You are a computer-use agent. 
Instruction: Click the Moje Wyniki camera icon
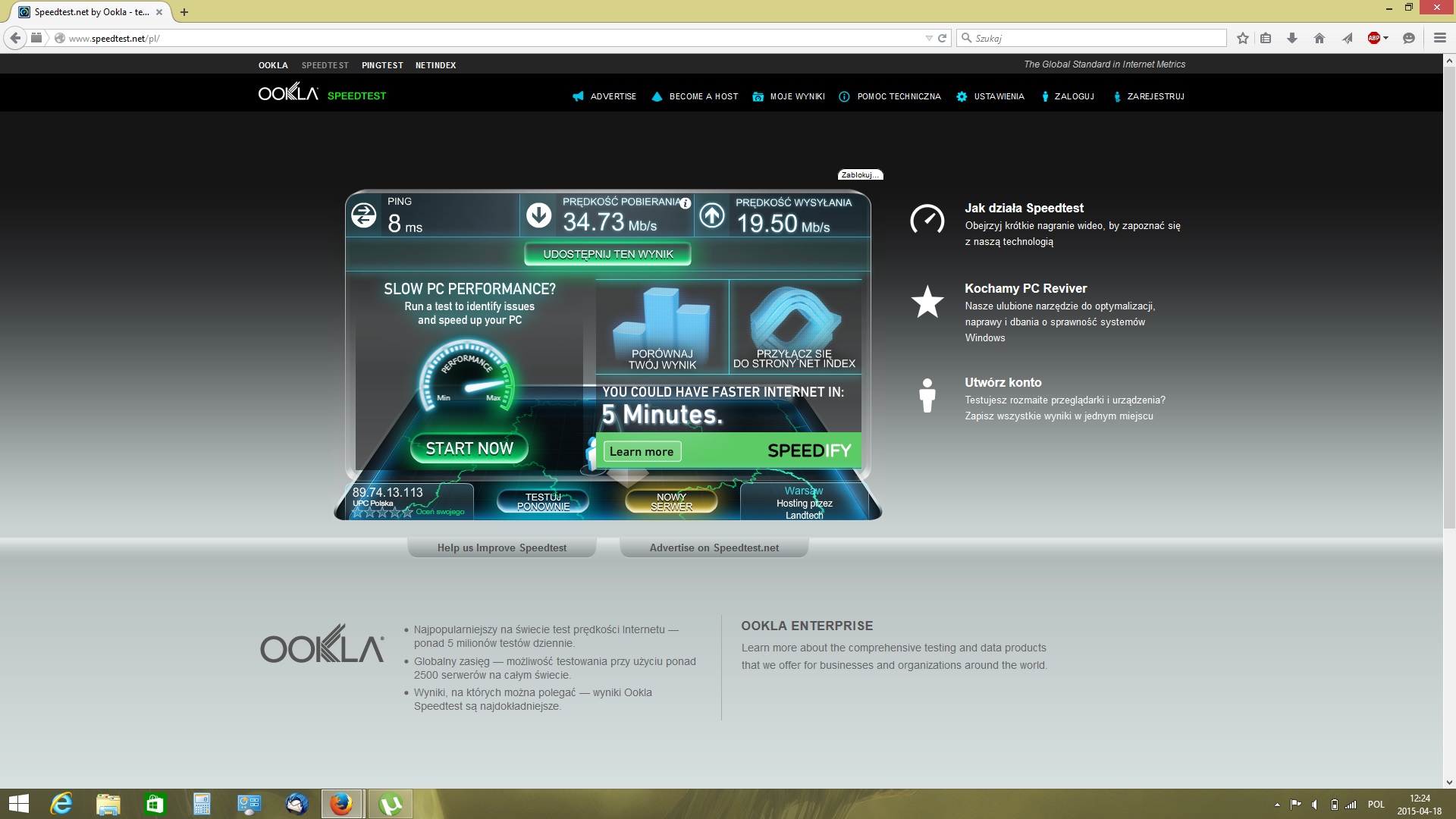tap(758, 97)
